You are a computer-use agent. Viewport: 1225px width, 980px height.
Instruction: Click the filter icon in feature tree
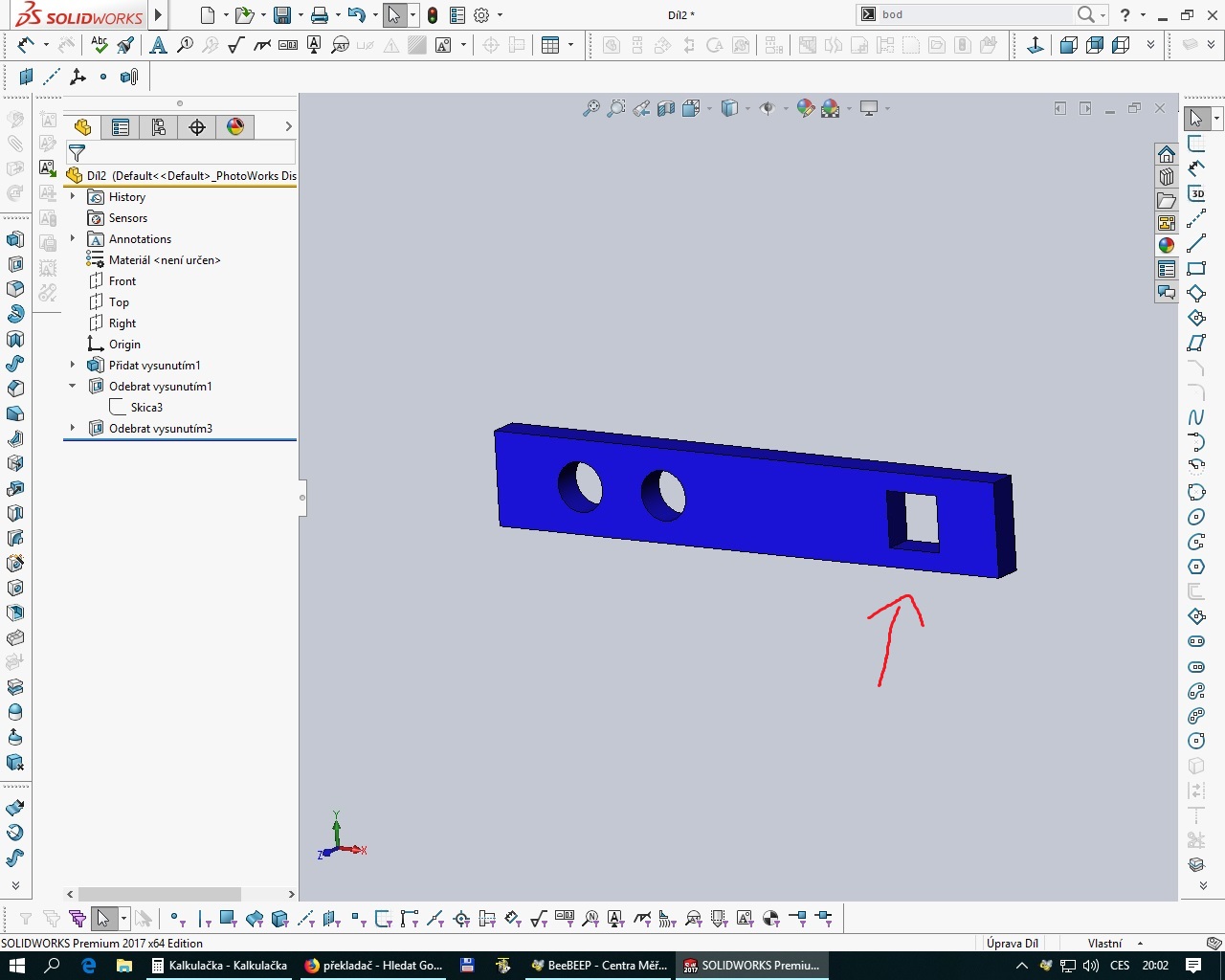tap(78, 153)
